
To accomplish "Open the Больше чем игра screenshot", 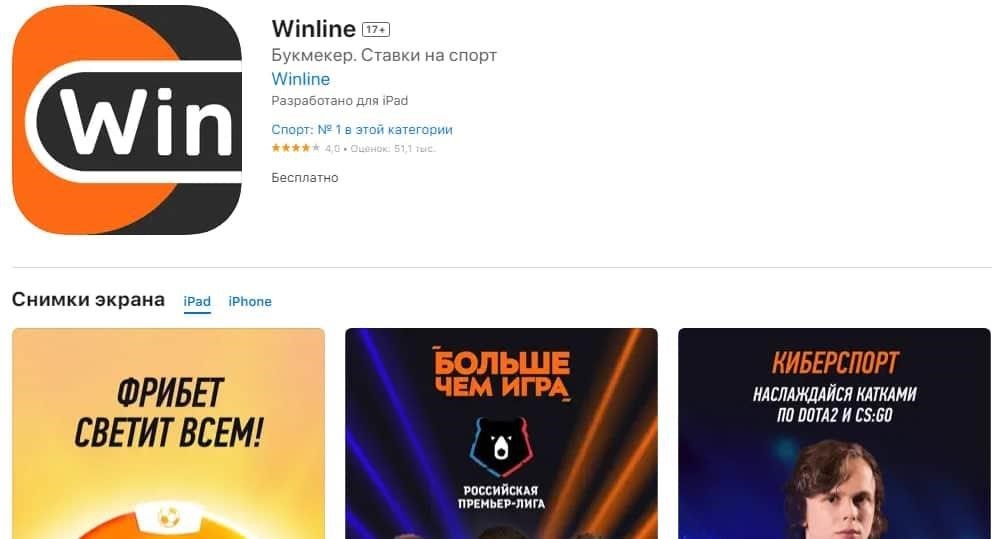I will coord(502,433).
